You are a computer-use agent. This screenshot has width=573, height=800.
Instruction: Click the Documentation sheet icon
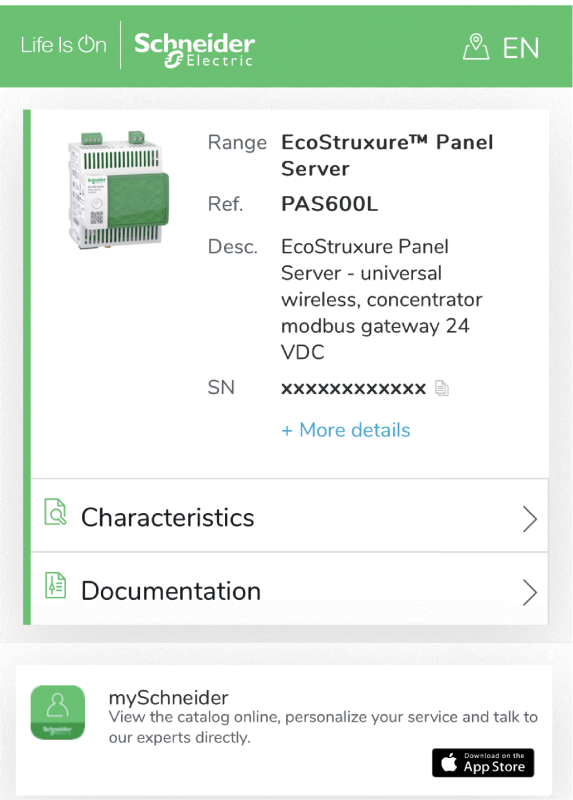pos(55,585)
